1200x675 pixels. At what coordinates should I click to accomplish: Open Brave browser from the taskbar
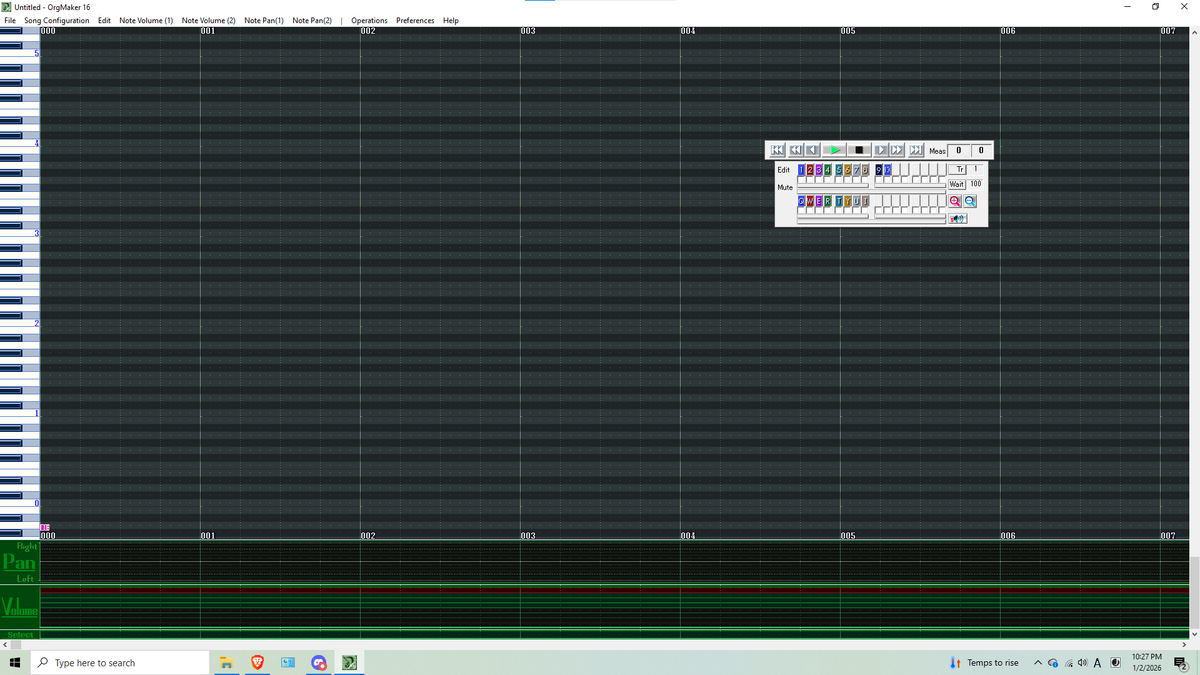coord(257,663)
